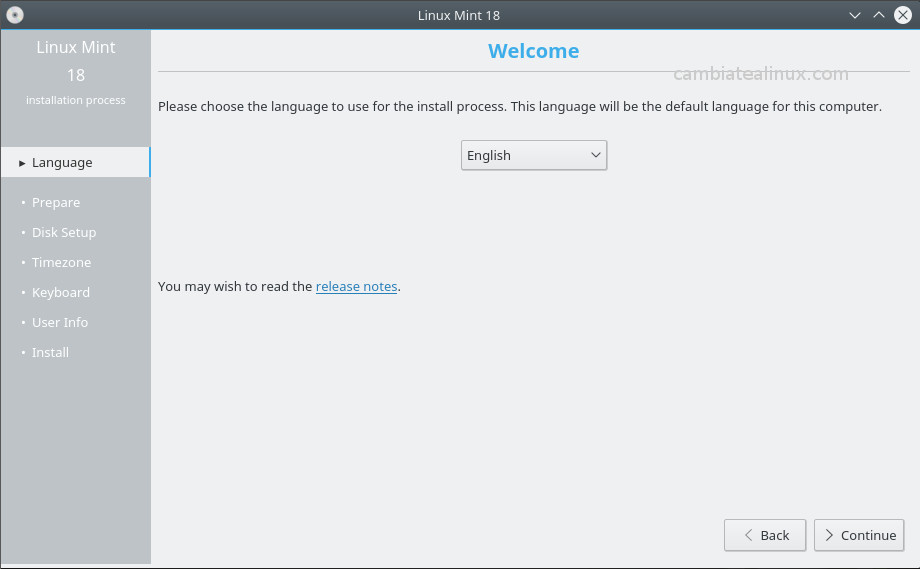920x569 pixels.
Task: Close the Linux Mint 18 installer window
Action: coord(902,15)
